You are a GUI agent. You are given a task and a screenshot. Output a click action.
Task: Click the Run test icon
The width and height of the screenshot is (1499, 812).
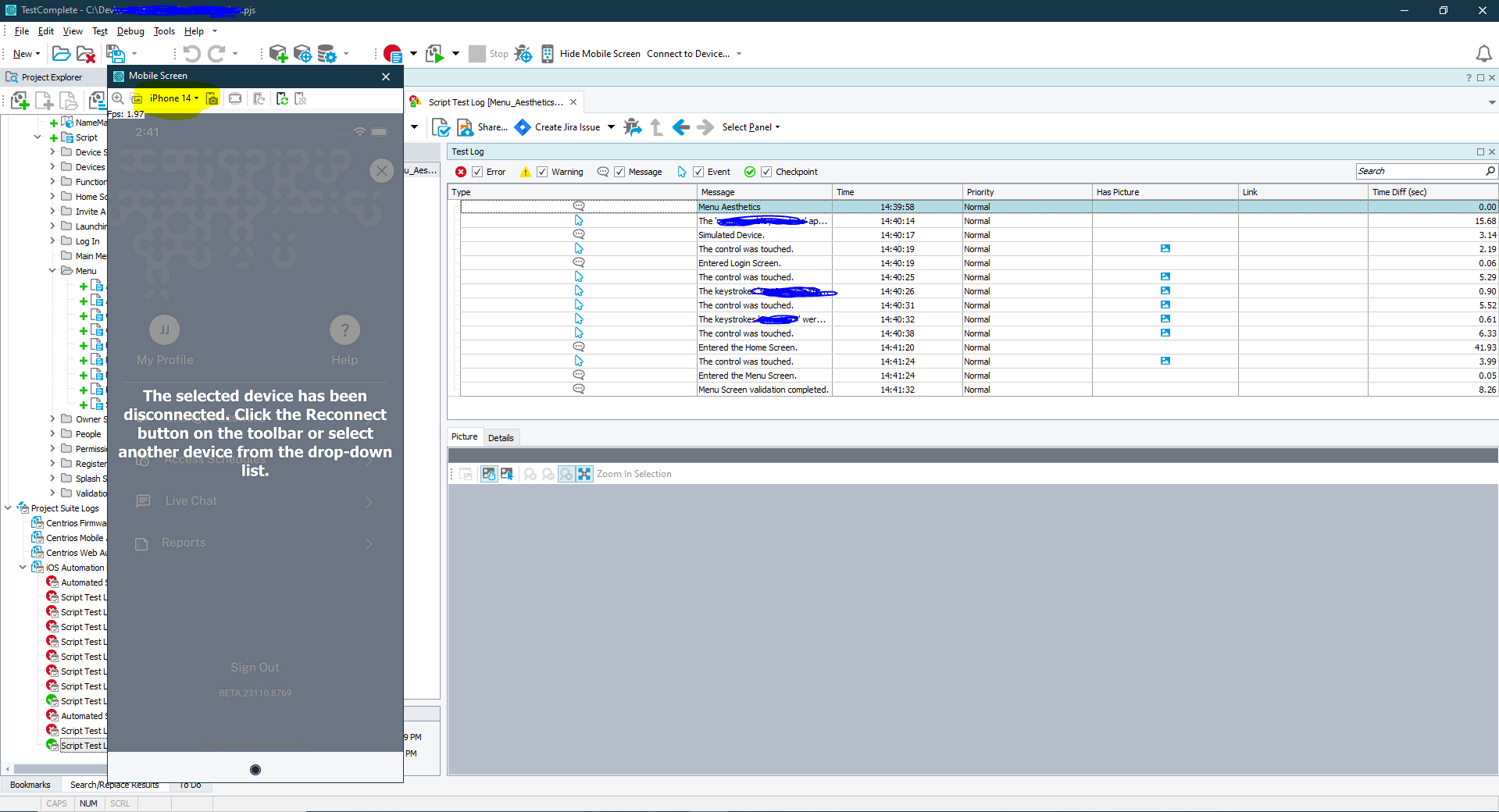tap(435, 54)
